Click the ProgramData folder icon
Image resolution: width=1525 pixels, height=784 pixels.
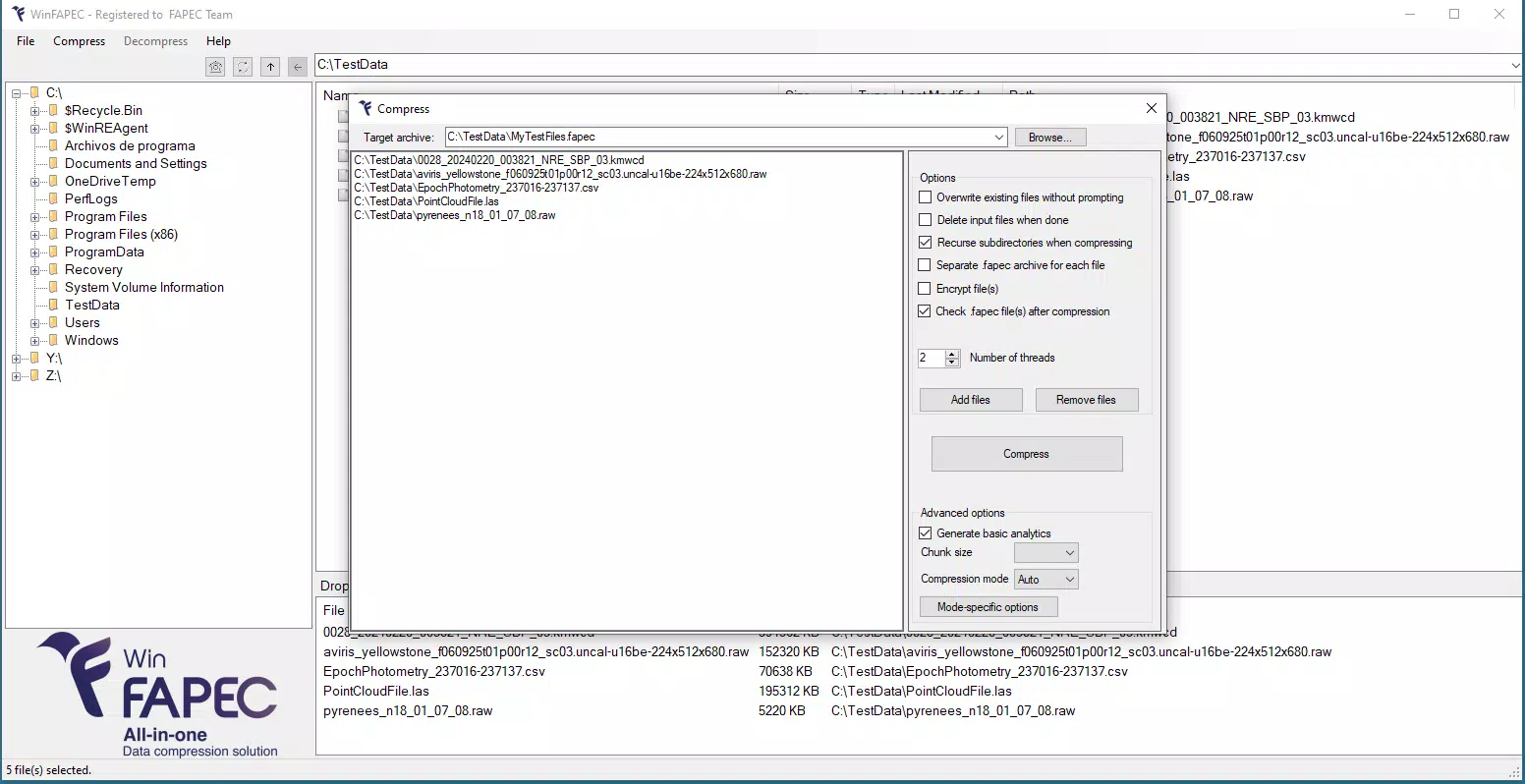(x=53, y=252)
